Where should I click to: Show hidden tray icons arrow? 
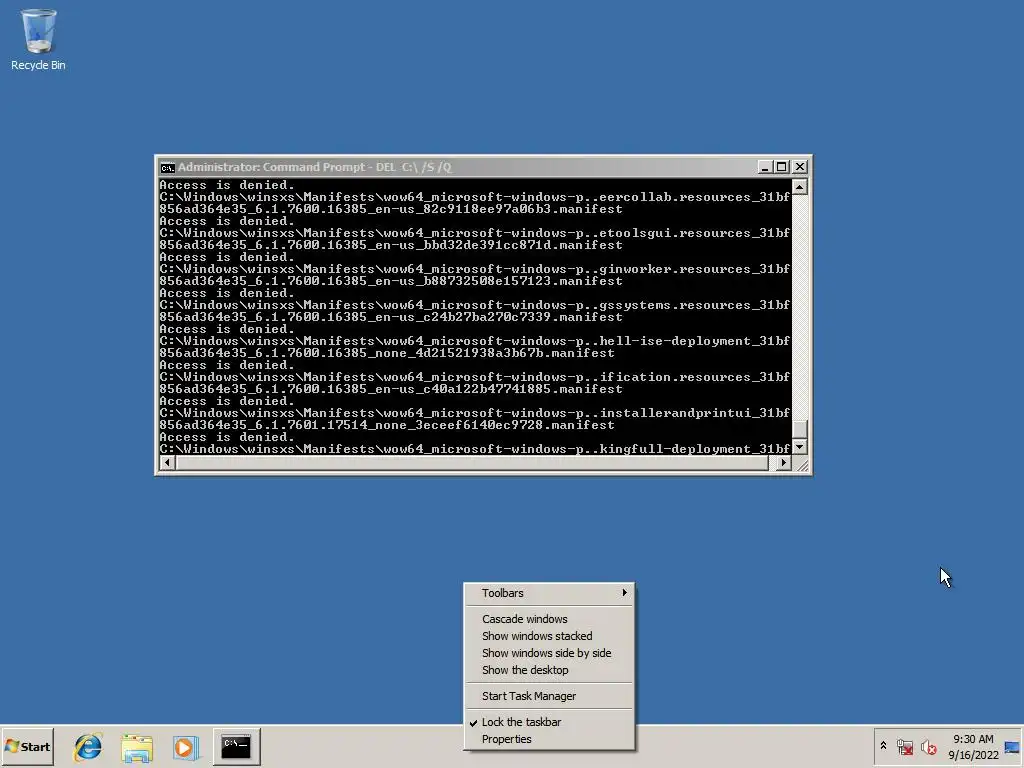(x=884, y=746)
